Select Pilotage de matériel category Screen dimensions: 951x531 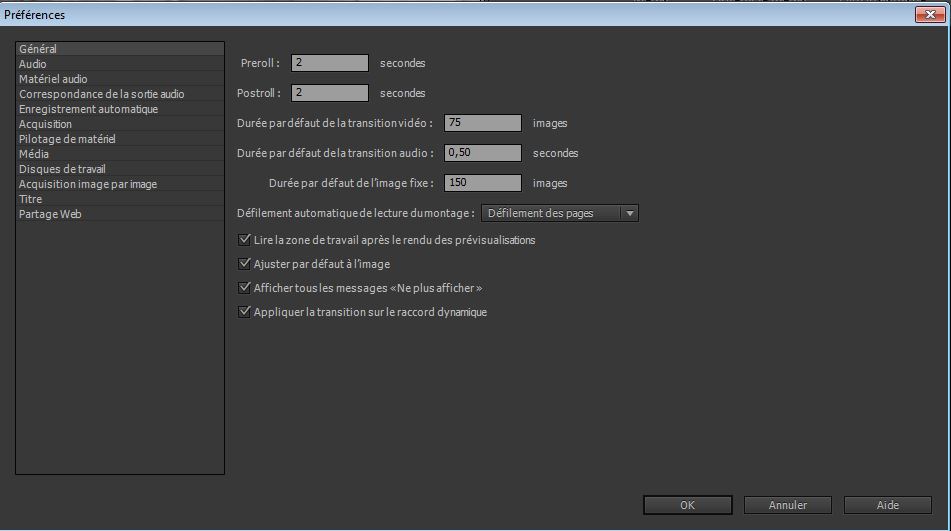pyautogui.click(x=67, y=139)
